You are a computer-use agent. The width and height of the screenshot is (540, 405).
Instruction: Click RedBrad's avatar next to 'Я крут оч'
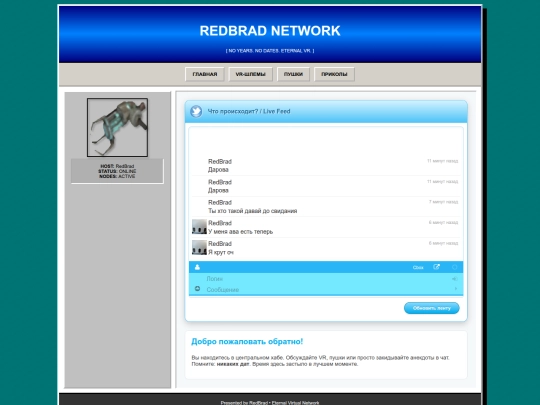199,248
